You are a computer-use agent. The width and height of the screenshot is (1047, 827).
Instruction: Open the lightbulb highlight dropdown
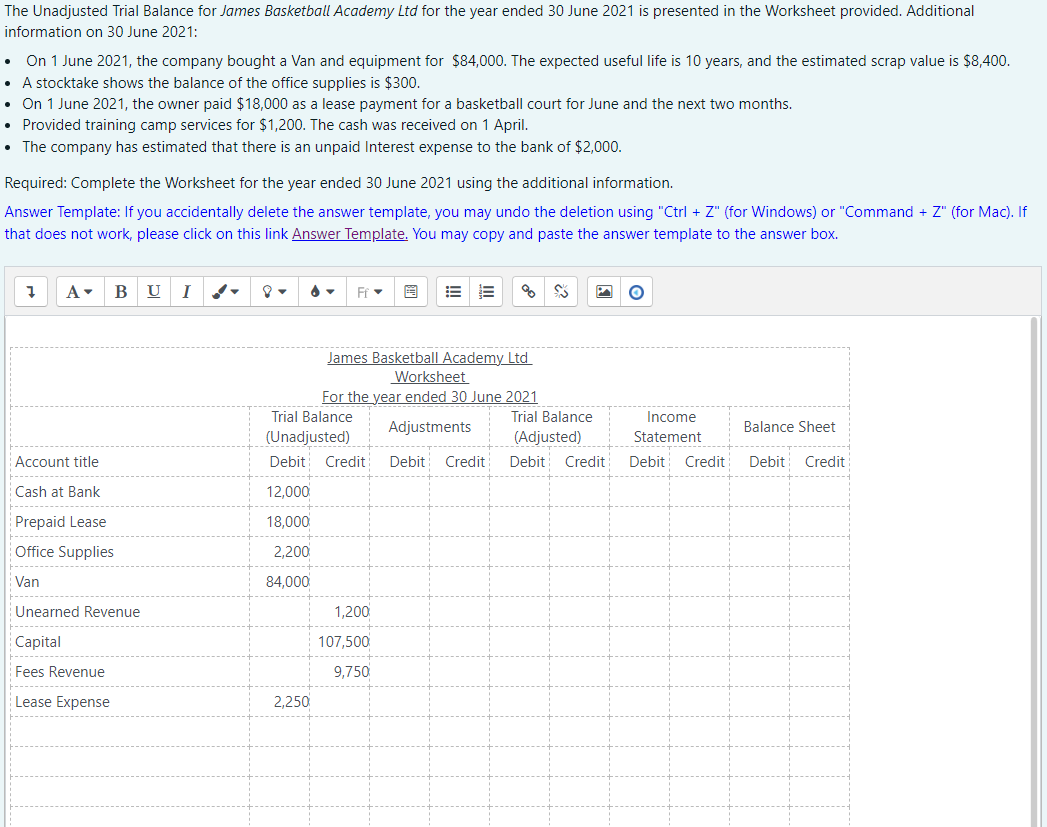(x=274, y=292)
